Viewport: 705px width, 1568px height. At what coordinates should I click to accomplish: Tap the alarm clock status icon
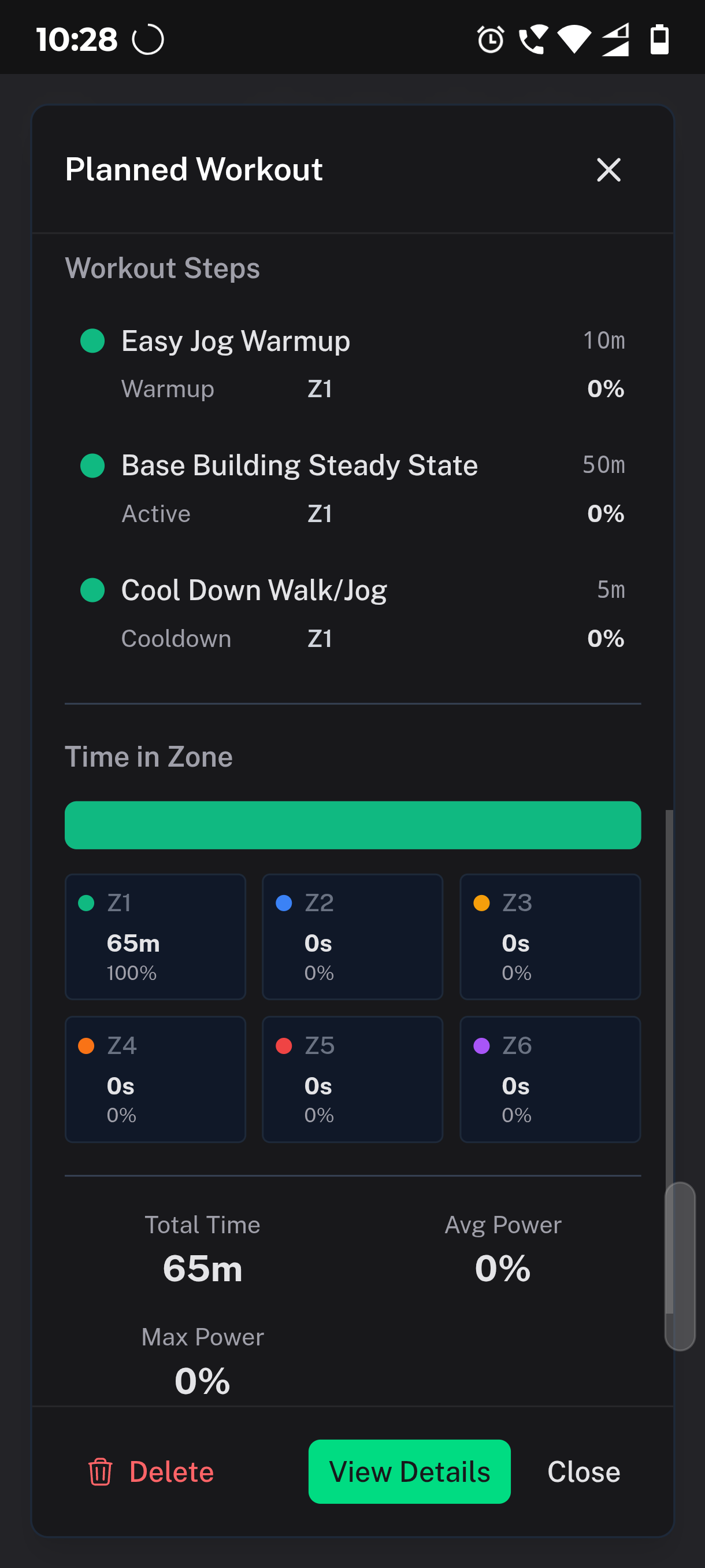tap(490, 40)
